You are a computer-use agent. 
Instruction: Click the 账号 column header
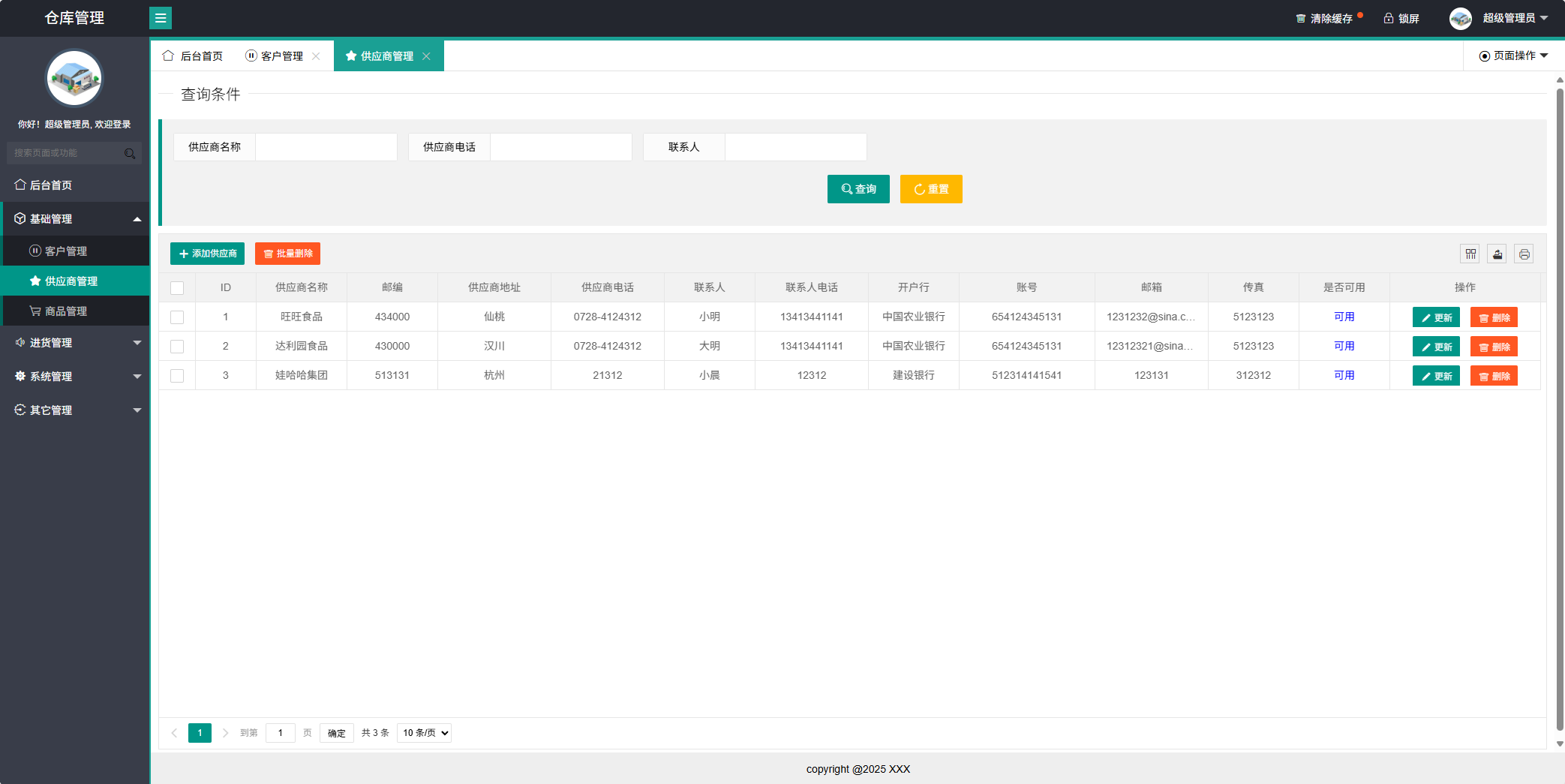pyautogui.click(x=1027, y=287)
